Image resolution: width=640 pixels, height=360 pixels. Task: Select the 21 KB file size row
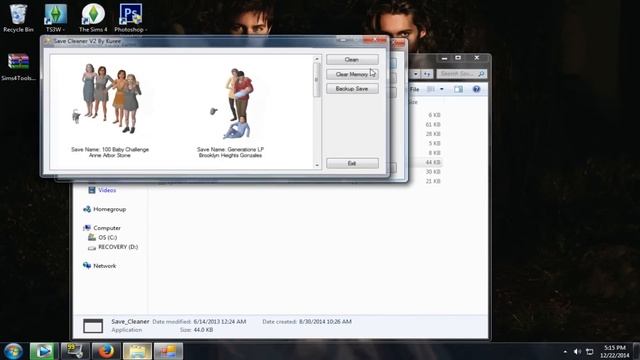coord(433,181)
